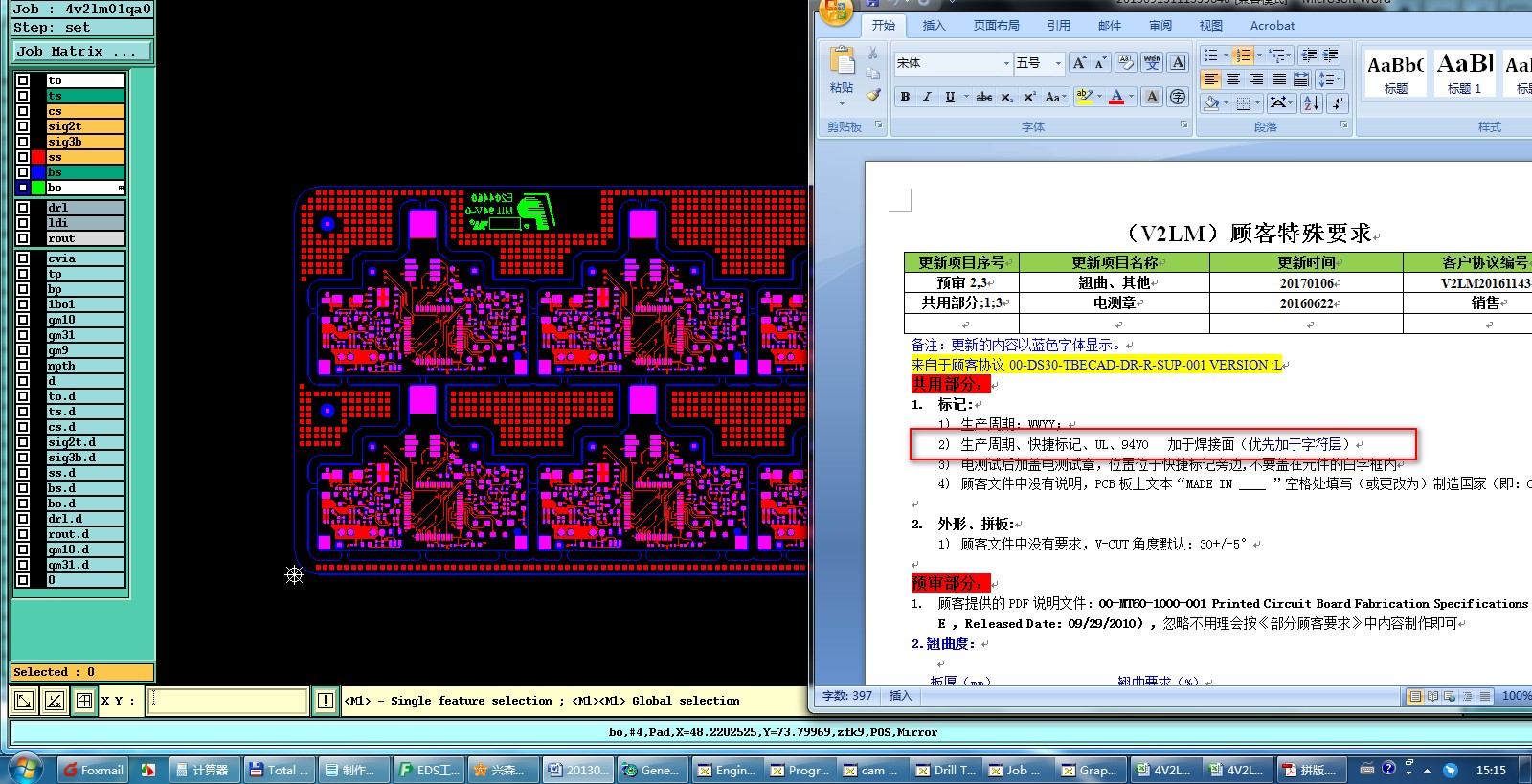Open the 审阅 ribbon tab
1532x784 pixels.
tap(1160, 26)
